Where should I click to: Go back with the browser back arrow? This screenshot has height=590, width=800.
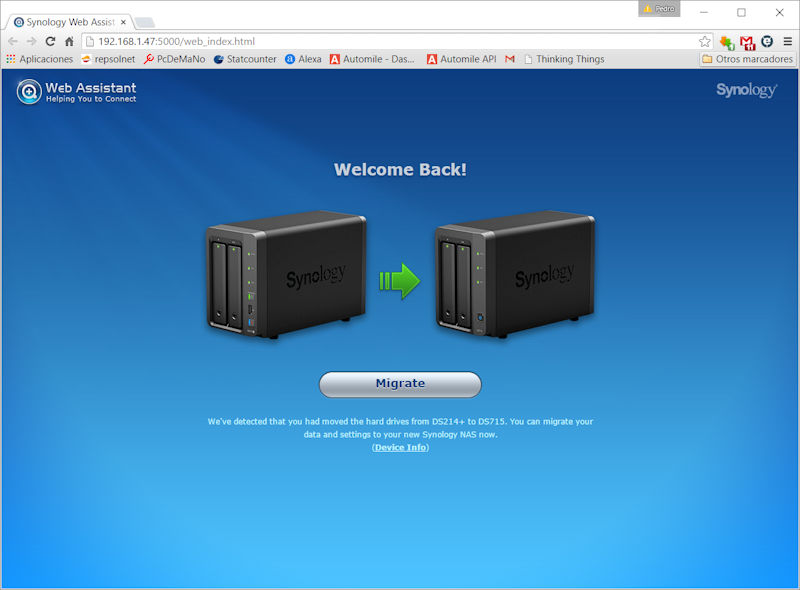point(13,41)
